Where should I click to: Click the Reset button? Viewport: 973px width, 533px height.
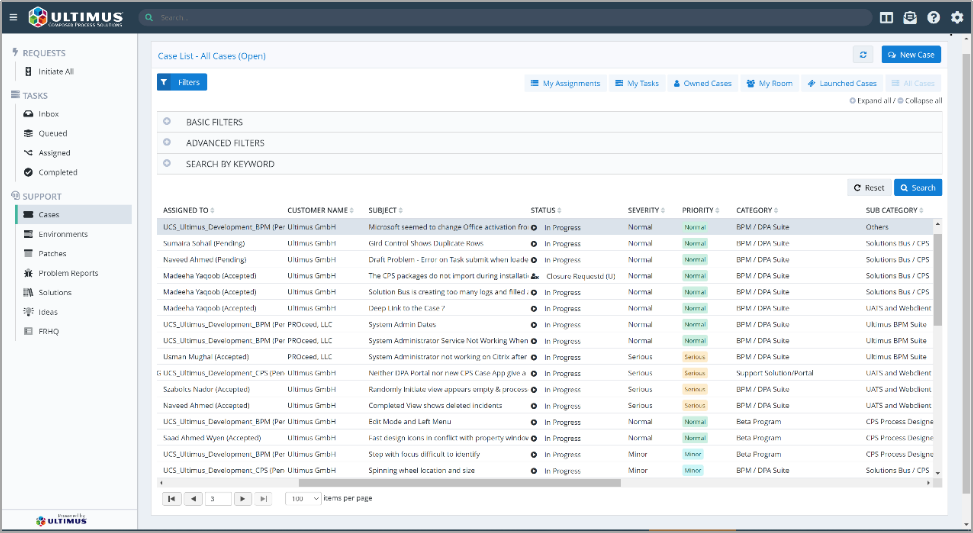click(x=869, y=187)
